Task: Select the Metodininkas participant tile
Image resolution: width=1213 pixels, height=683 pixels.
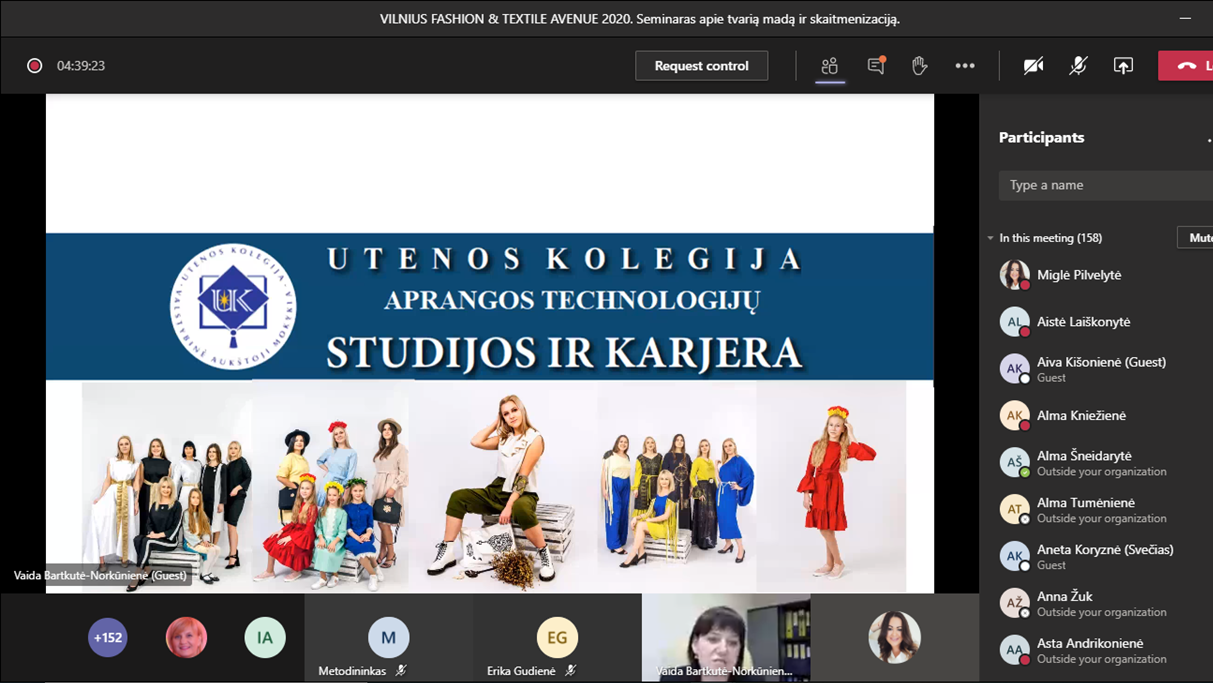Action: click(388, 638)
